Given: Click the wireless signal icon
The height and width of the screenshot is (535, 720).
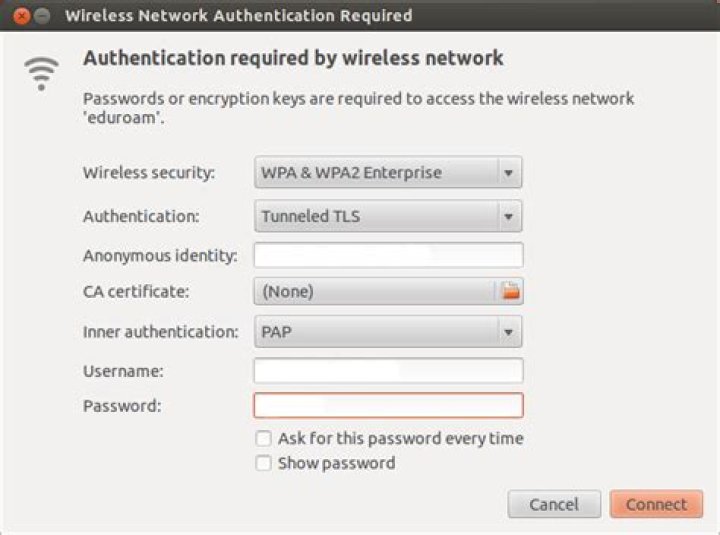Looking at the screenshot, I should click(x=42, y=72).
